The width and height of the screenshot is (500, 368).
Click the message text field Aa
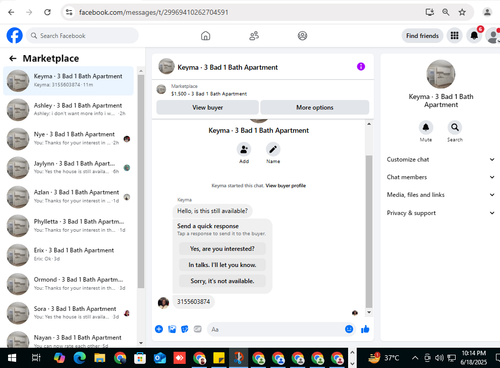pos(275,329)
